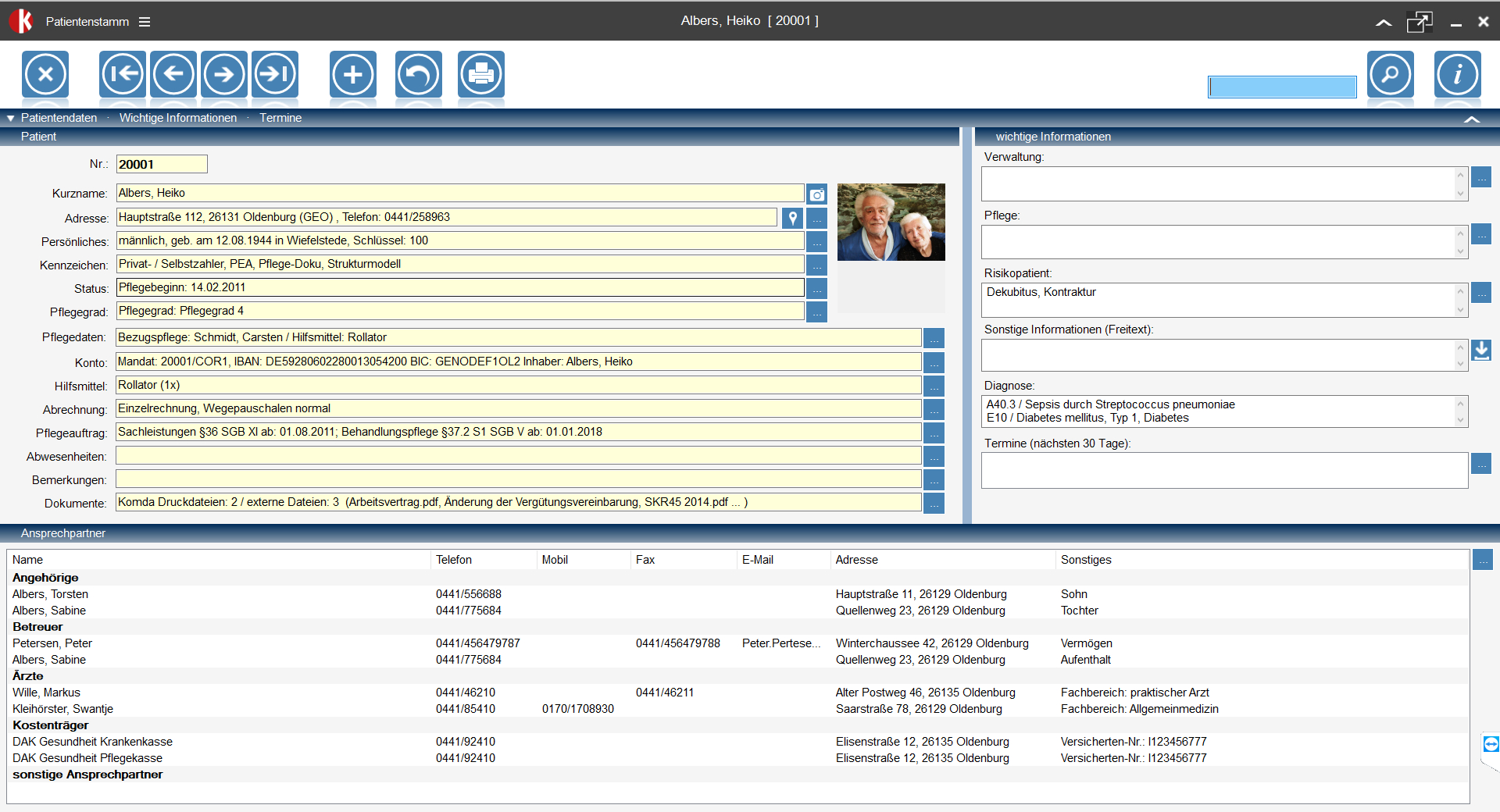This screenshot has width=1500, height=812.
Task: Switch to the Termine tab
Action: pyautogui.click(x=280, y=118)
